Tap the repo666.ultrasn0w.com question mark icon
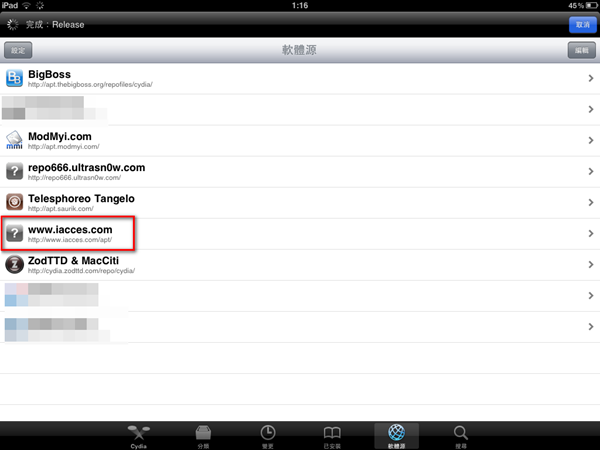Image resolution: width=600 pixels, height=450 pixels. pyautogui.click(x=14, y=171)
